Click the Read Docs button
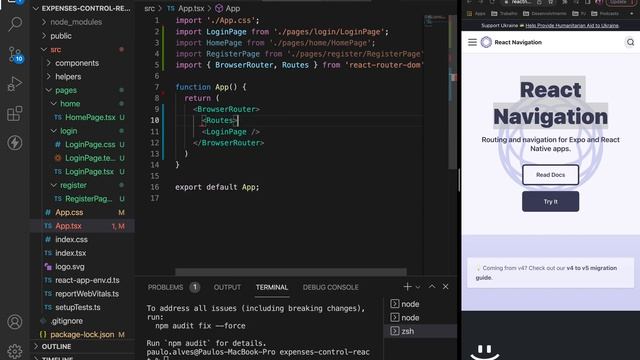Viewport: 640px width, 360px height. coord(550,175)
